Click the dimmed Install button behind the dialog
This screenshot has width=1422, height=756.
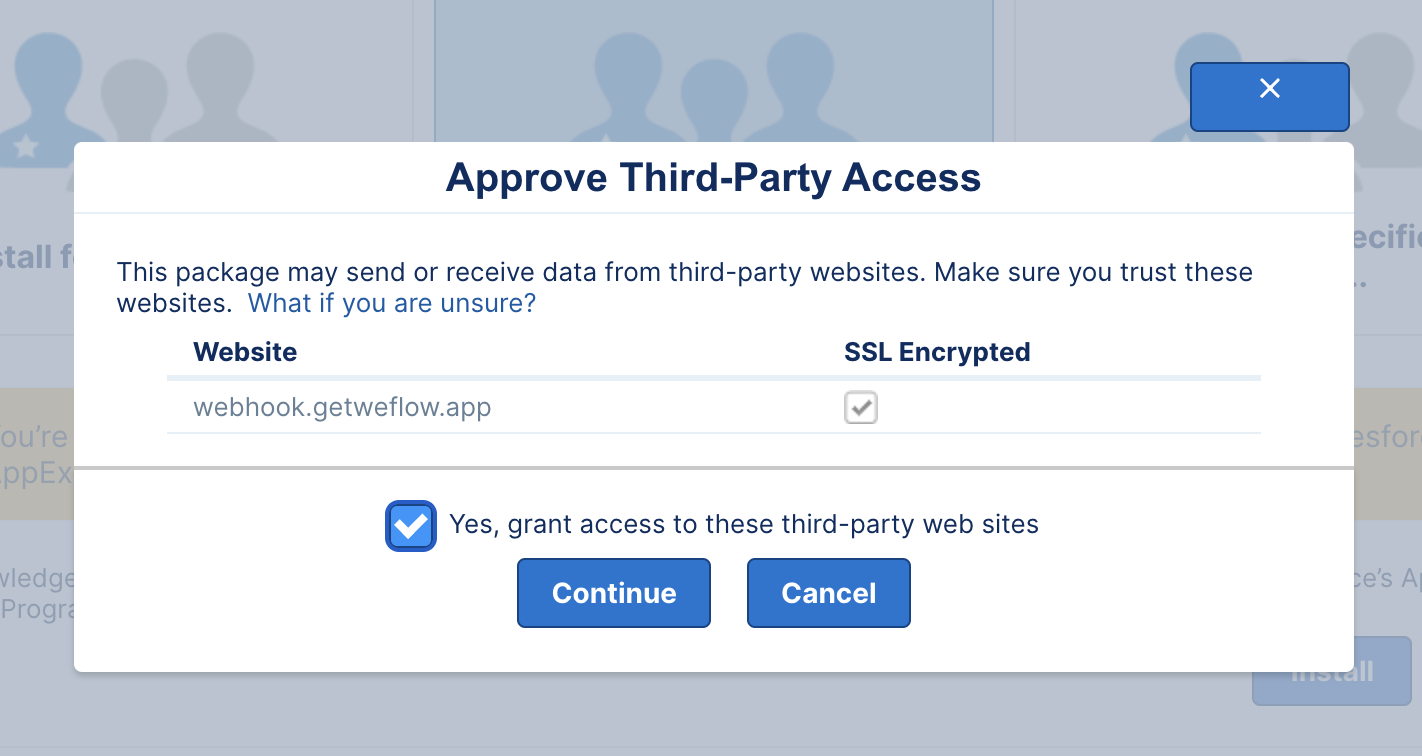coord(1332,671)
